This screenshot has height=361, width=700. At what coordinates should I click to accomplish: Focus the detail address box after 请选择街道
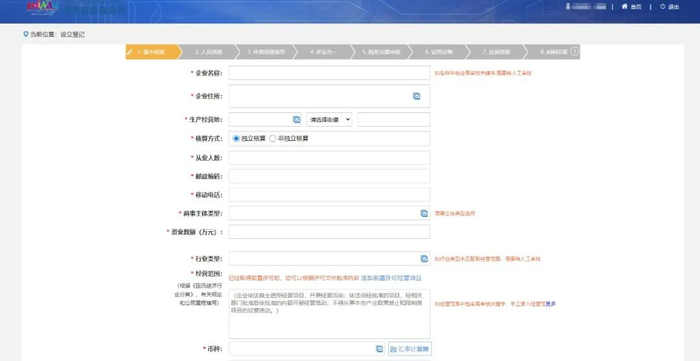[x=394, y=120]
